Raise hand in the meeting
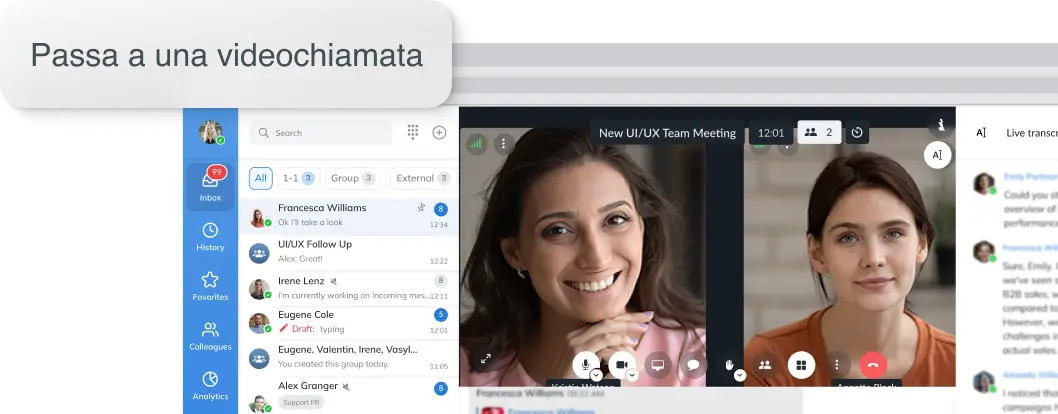The height and width of the screenshot is (414, 1058). click(730, 365)
